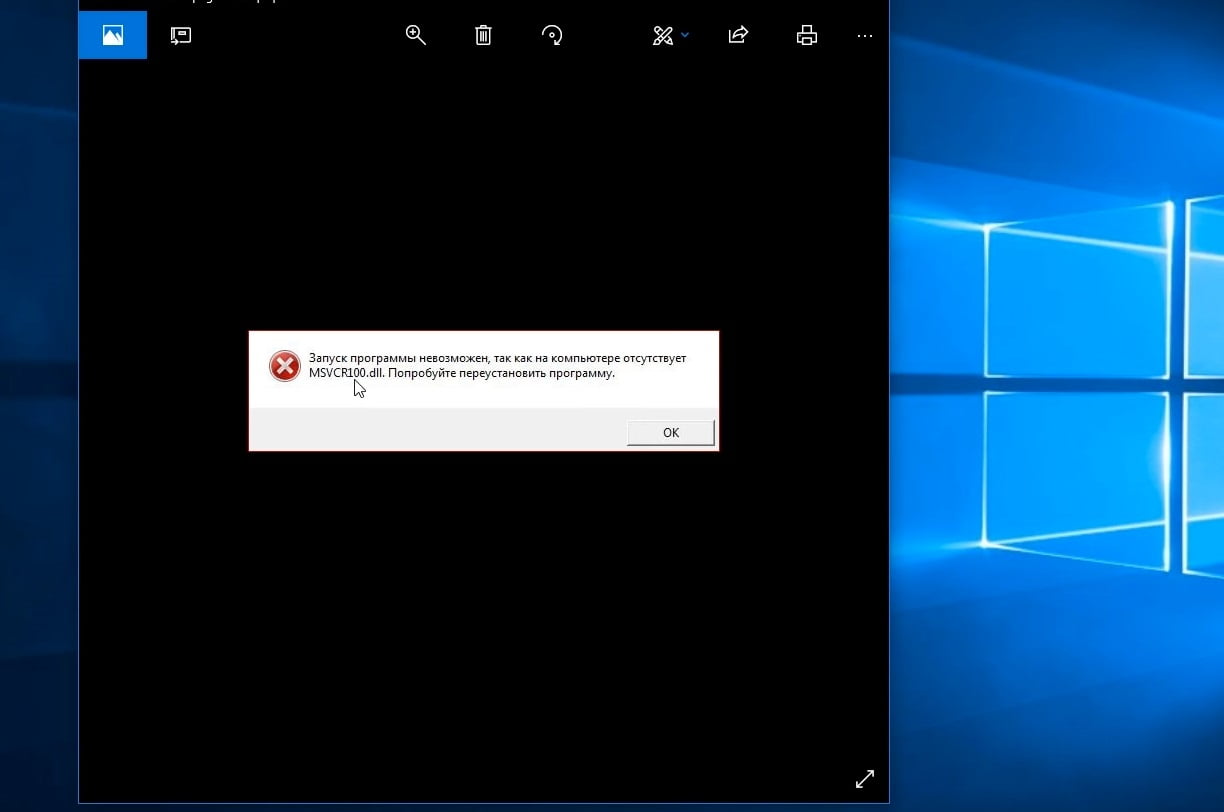Expand the Edit & Create dropdown arrow

point(685,35)
